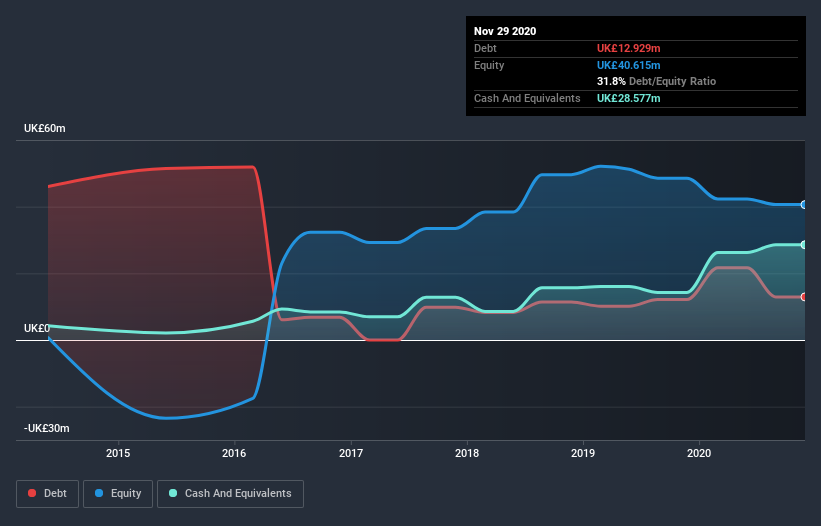821x526 pixels.
Task: Click the -UK£30m y-axis label
Action: [x=47, y=428]
